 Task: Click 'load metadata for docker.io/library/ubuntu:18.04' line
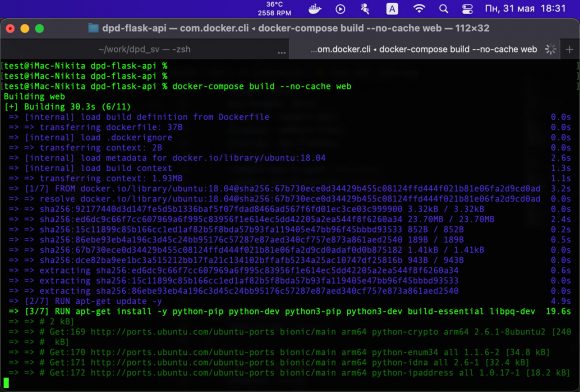(167, 158)
